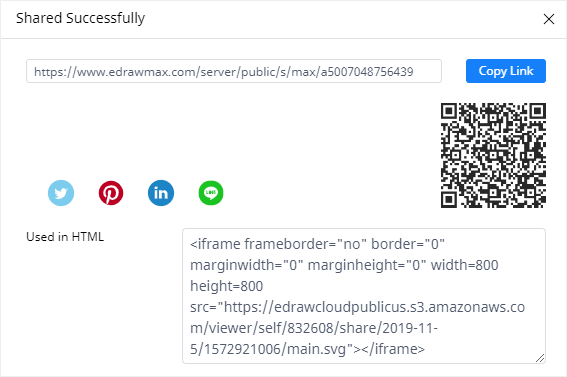Close the Shared Successfully dialog
567x377 pixels.
(549, 19)
